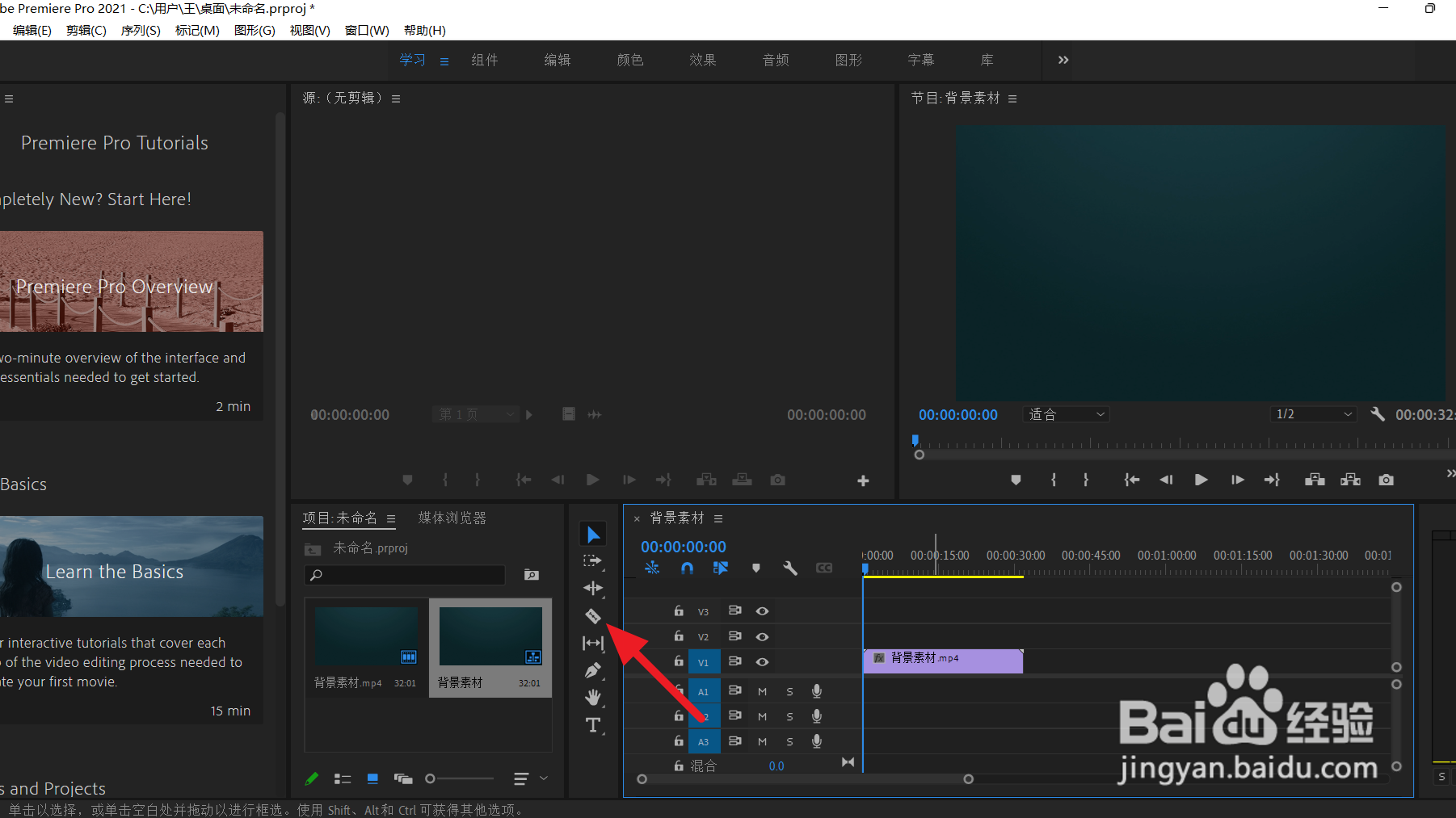Click Go to Out in Program monitor
Viewport: 1456px width, 818px height.
[x=1273, y=480]
